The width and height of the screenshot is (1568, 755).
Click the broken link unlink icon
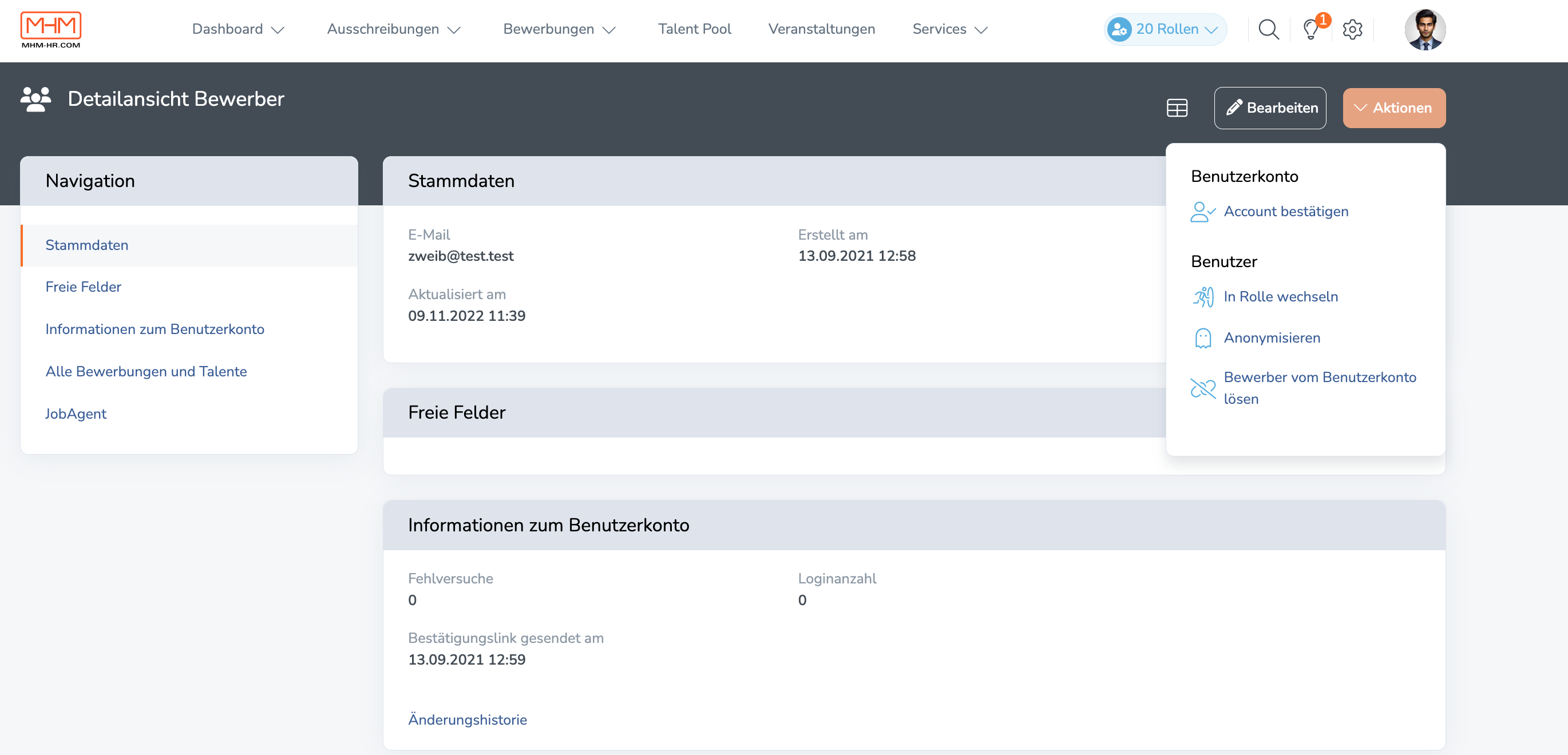coord(1203,388)
